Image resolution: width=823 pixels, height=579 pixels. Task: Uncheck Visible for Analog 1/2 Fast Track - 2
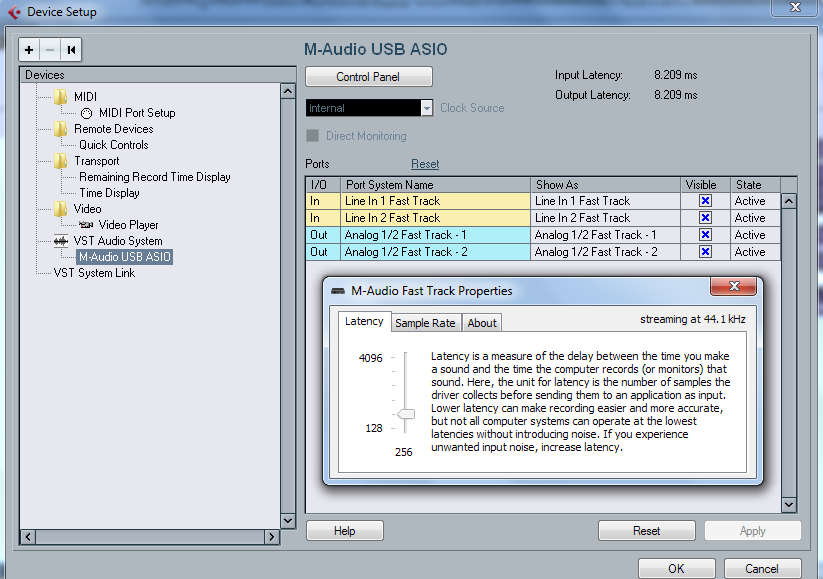[x=705, y=252]
